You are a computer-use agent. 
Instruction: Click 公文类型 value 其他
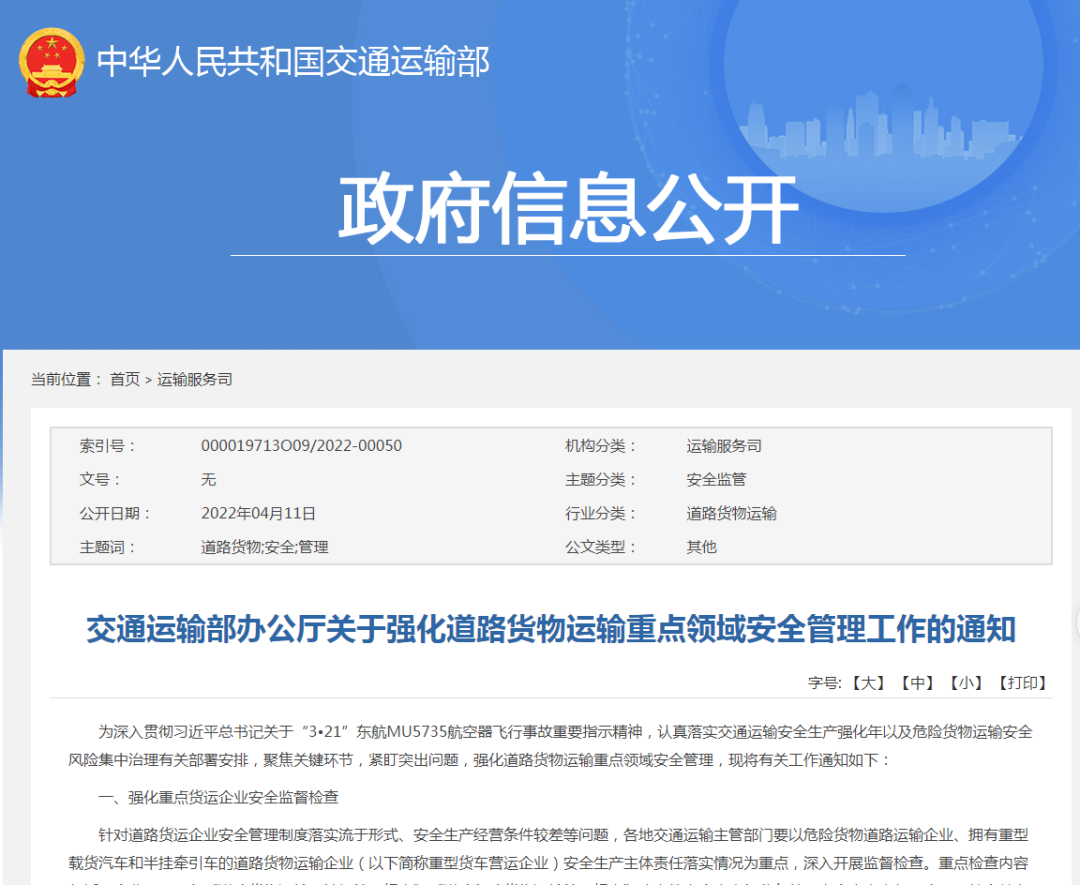click(701, 547)
